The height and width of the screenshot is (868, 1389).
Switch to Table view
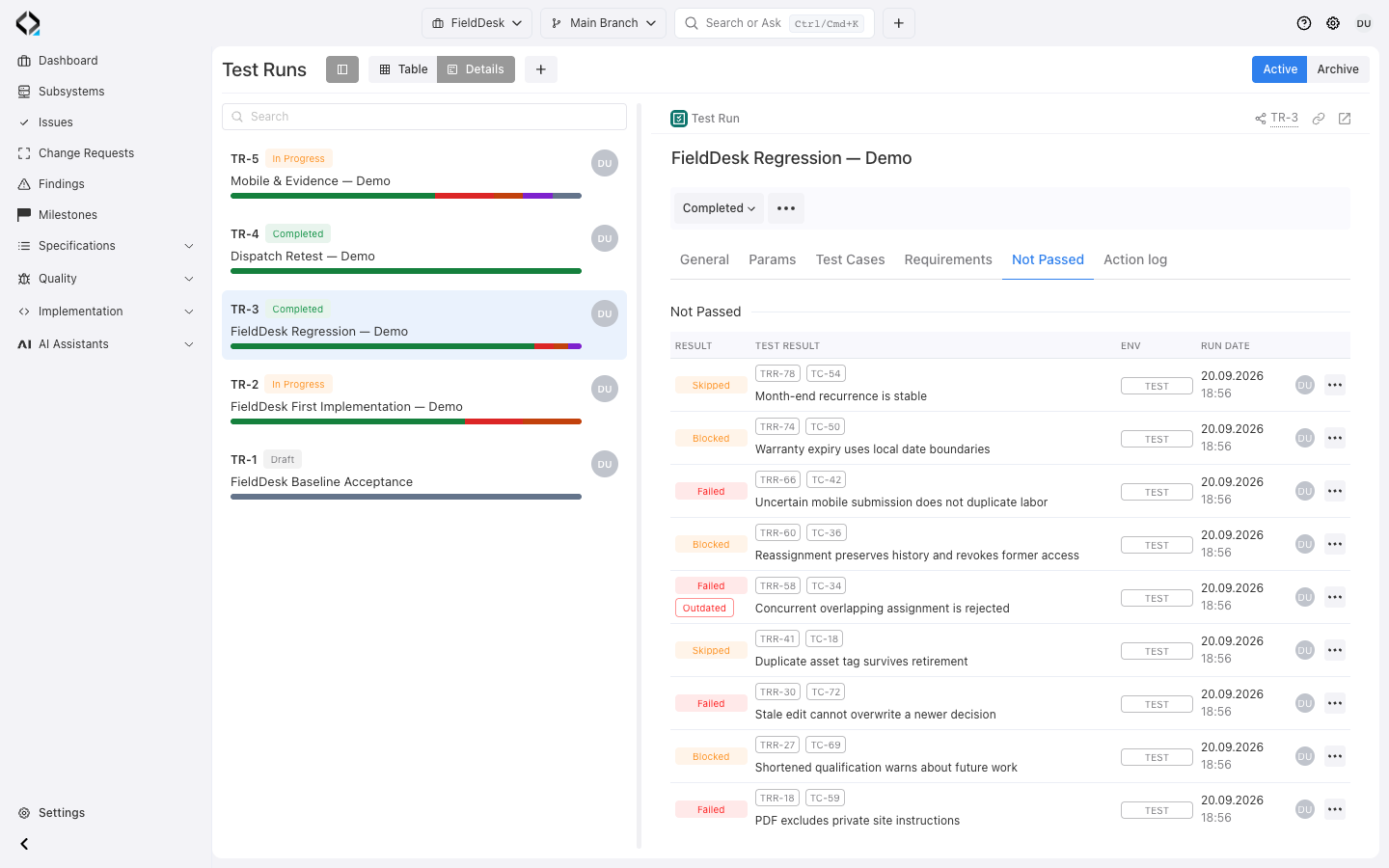403,69
